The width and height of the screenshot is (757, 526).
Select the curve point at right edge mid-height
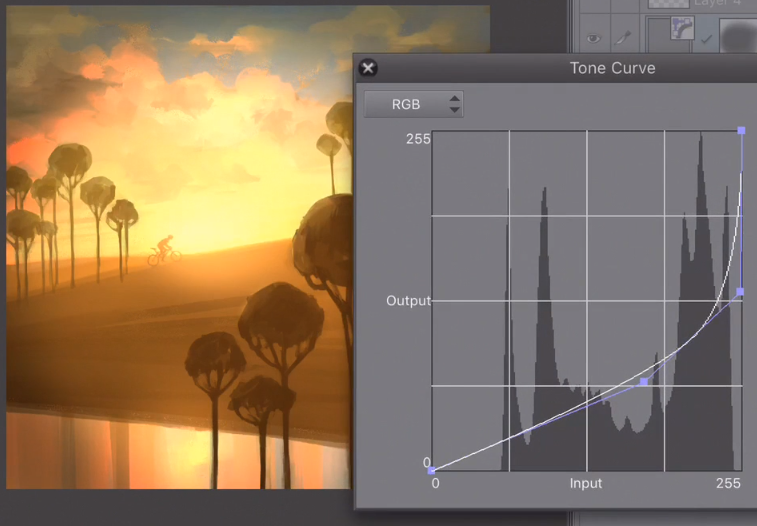(x=740, y=292)
